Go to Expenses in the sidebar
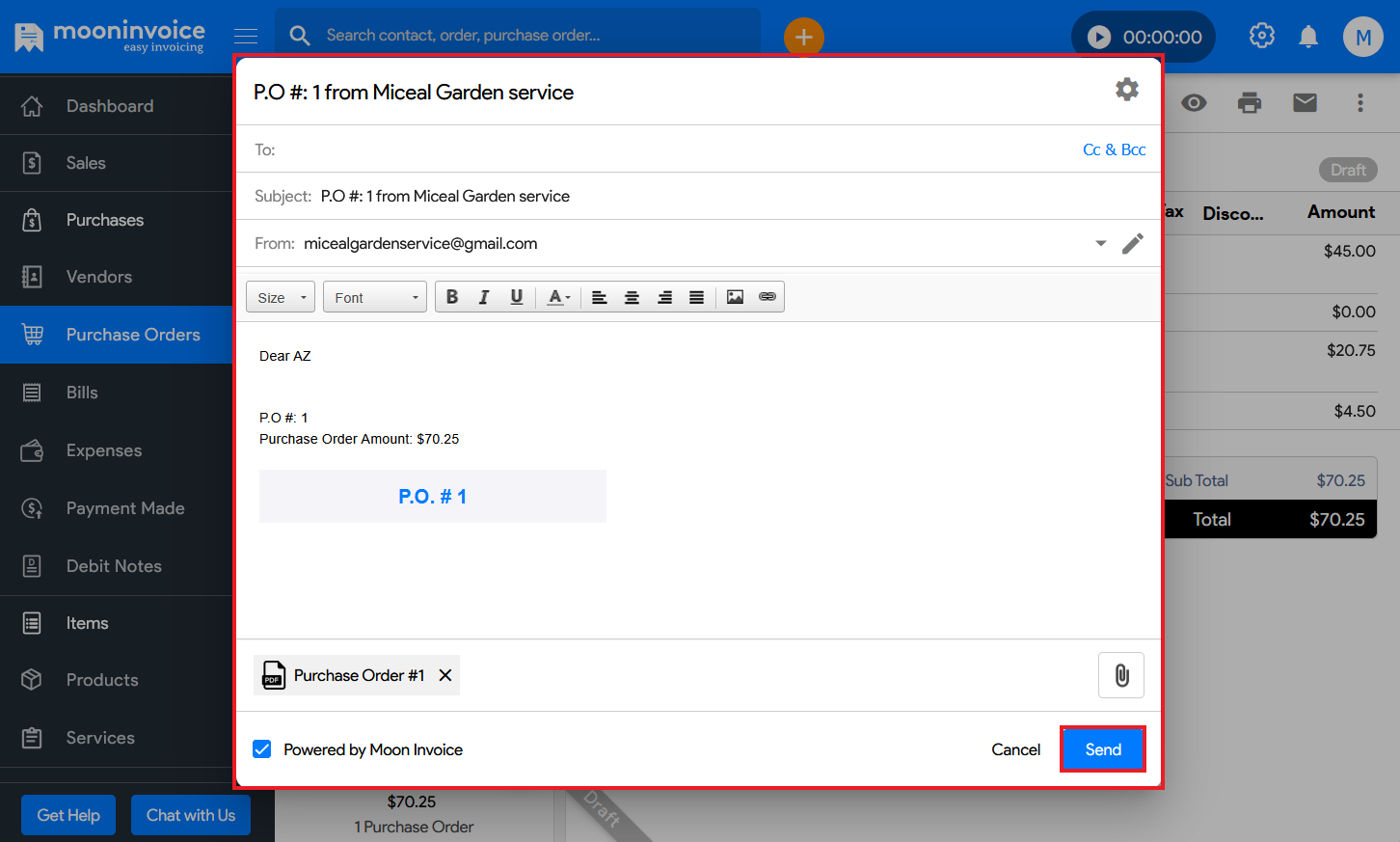 click(x=103, y=450)
